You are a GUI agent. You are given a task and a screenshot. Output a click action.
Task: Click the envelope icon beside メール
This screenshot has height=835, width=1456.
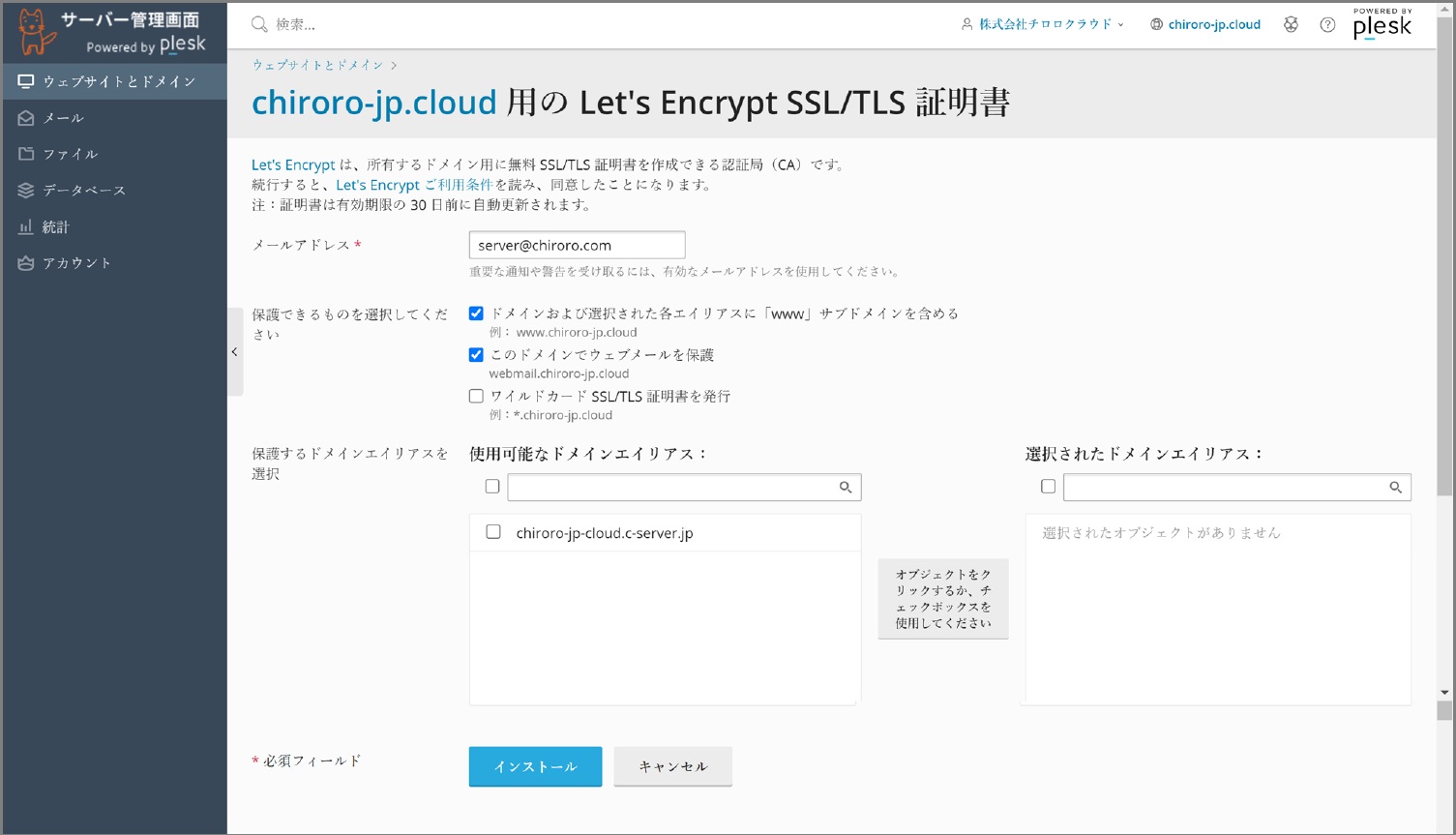26,118
